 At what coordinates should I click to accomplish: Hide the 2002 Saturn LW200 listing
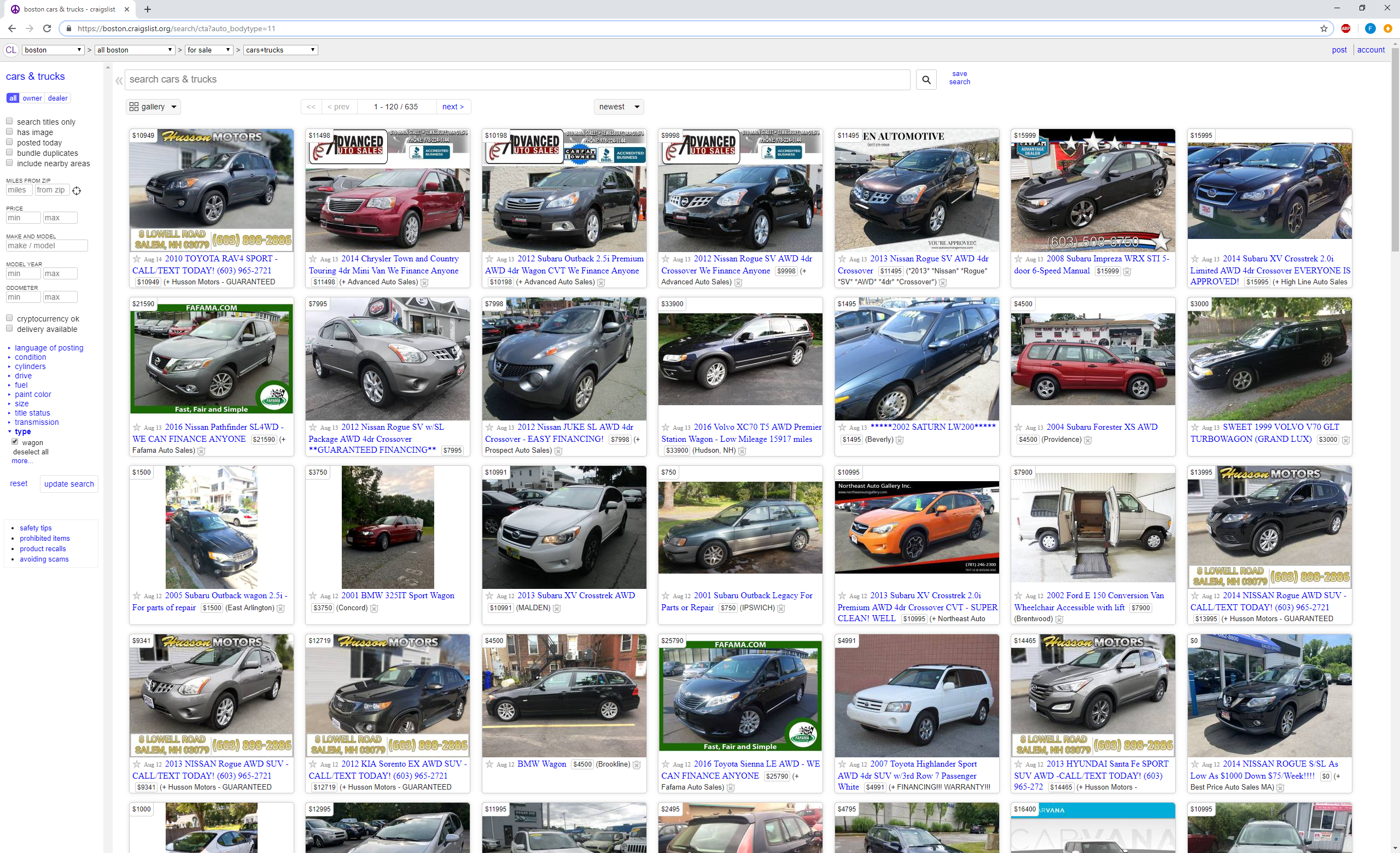point(900,440)
